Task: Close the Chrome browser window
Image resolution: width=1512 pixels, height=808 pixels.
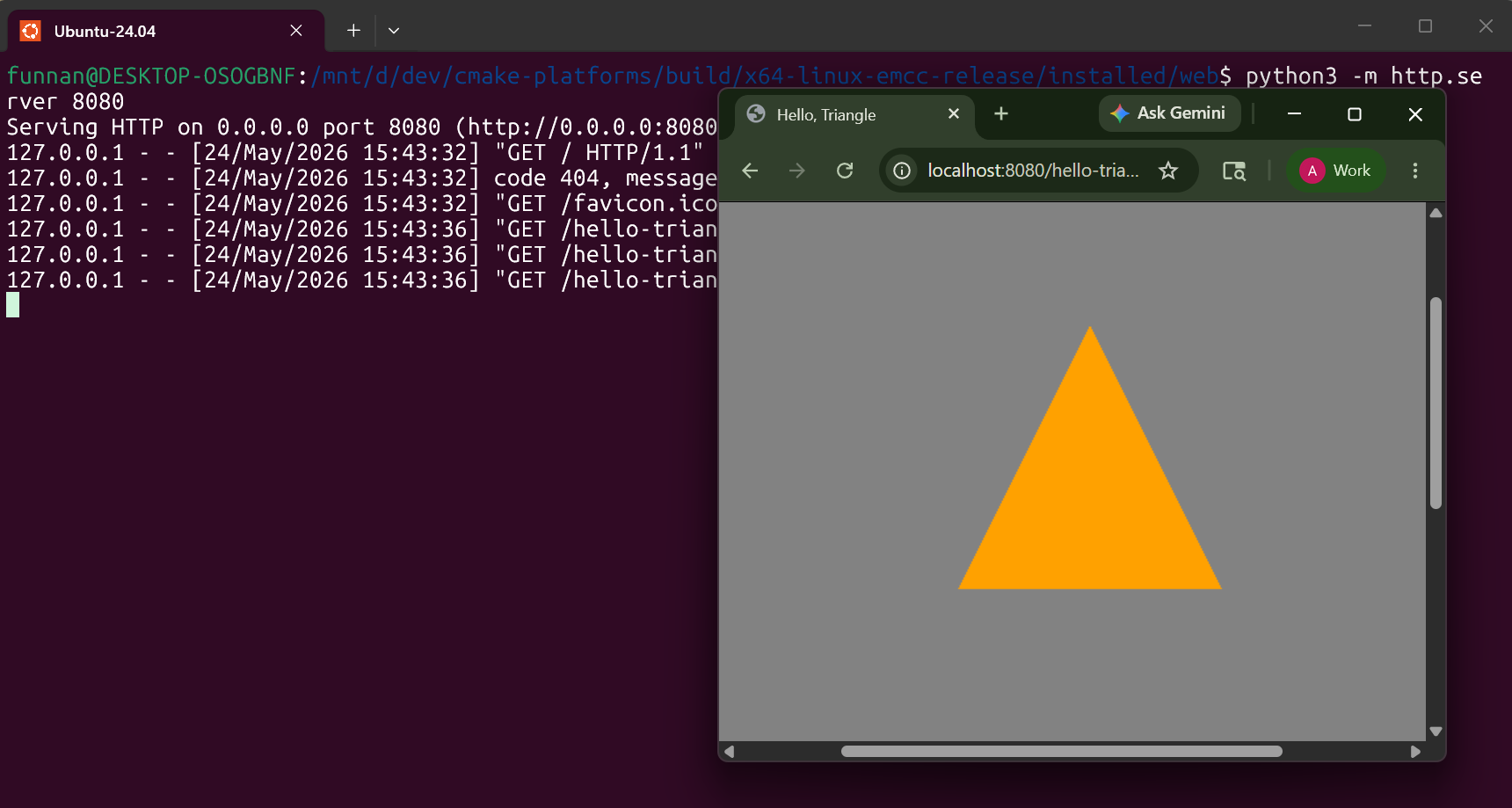Action: [x=1415, y=114]
